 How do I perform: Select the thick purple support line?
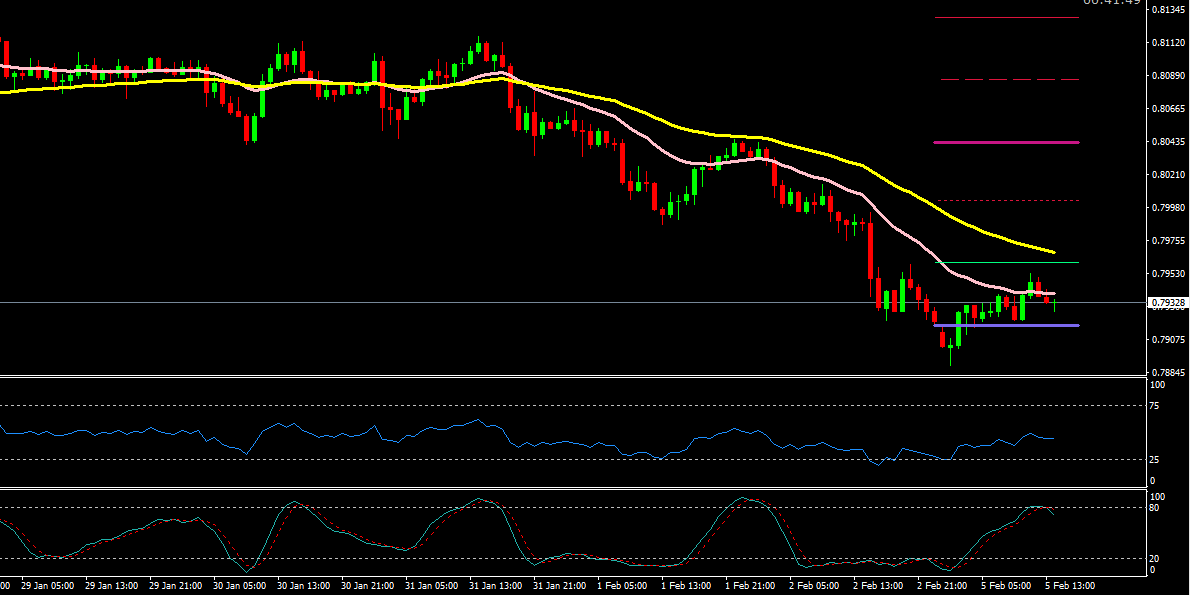pyautogui.click(x=1006, y=325)
